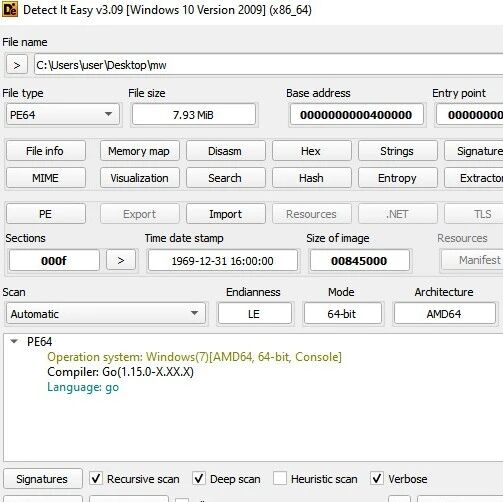The width and height of the screenshot is (503, 502).
Task: Enable the Heuristic scan checkbox
Action: (280, 479)
